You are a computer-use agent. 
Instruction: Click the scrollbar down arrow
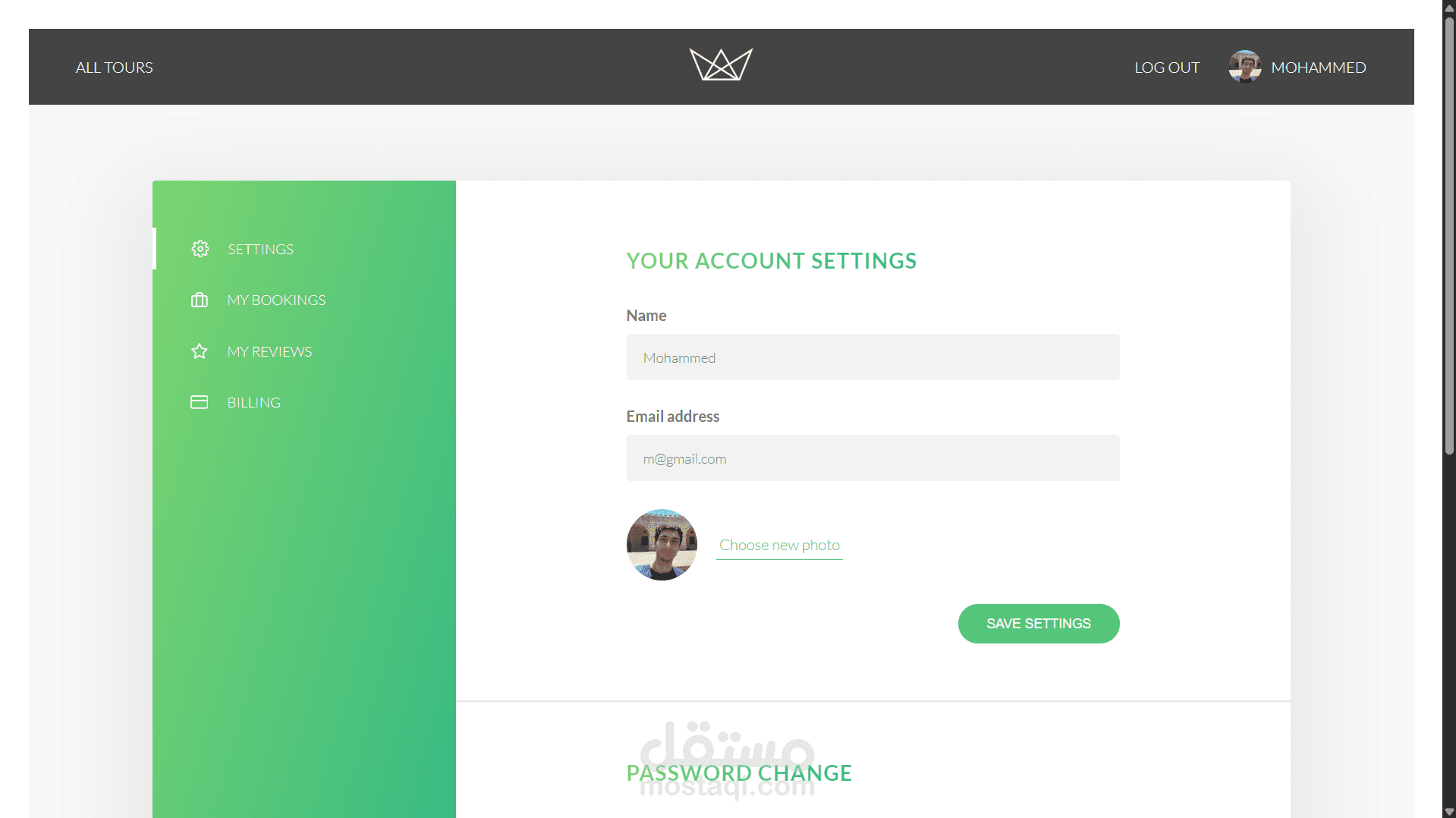[x=1449, y=811]
